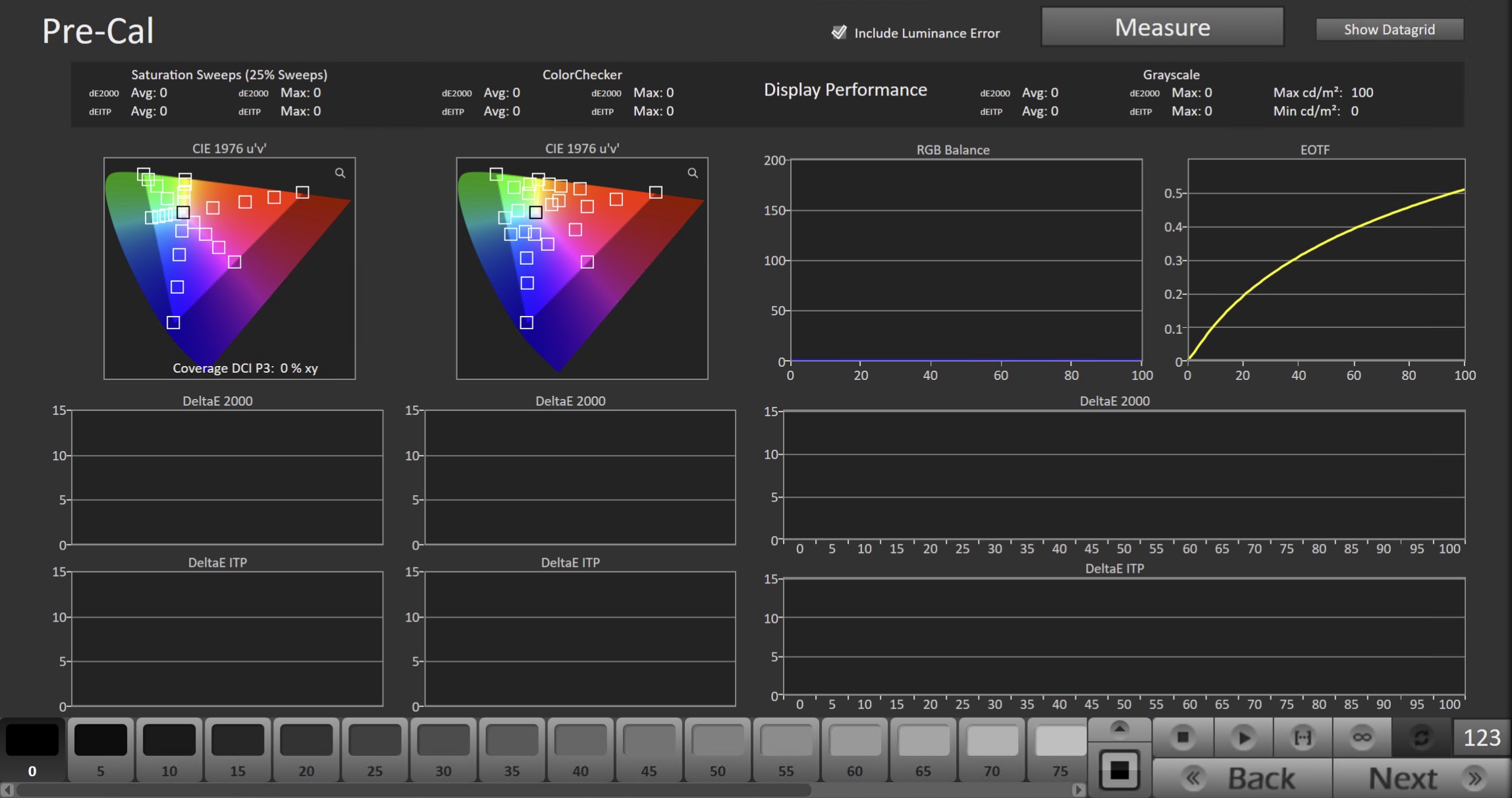Select the 50 percent gray swatch

(x=717, y=751)
